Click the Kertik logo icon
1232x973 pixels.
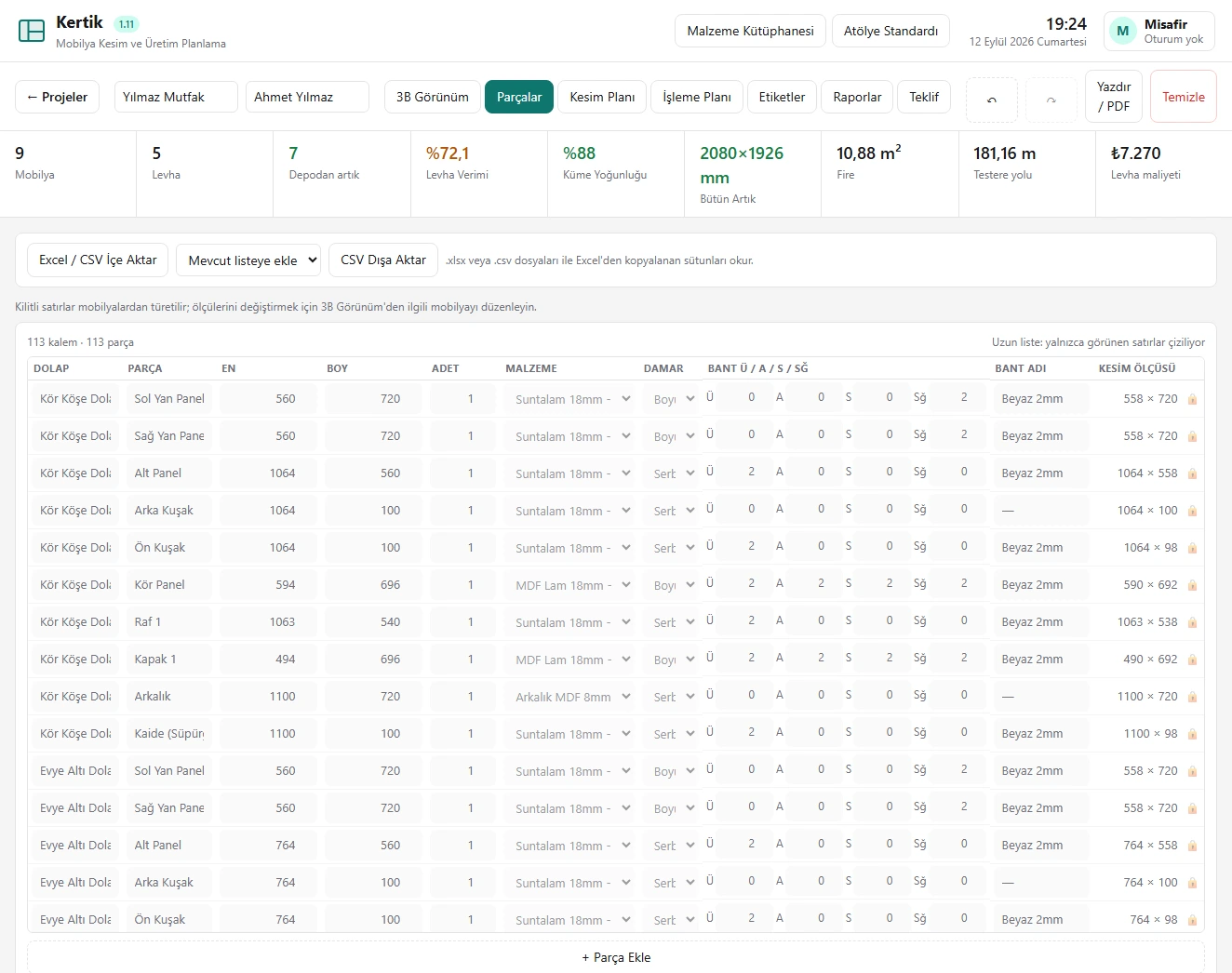coord(32,31)
